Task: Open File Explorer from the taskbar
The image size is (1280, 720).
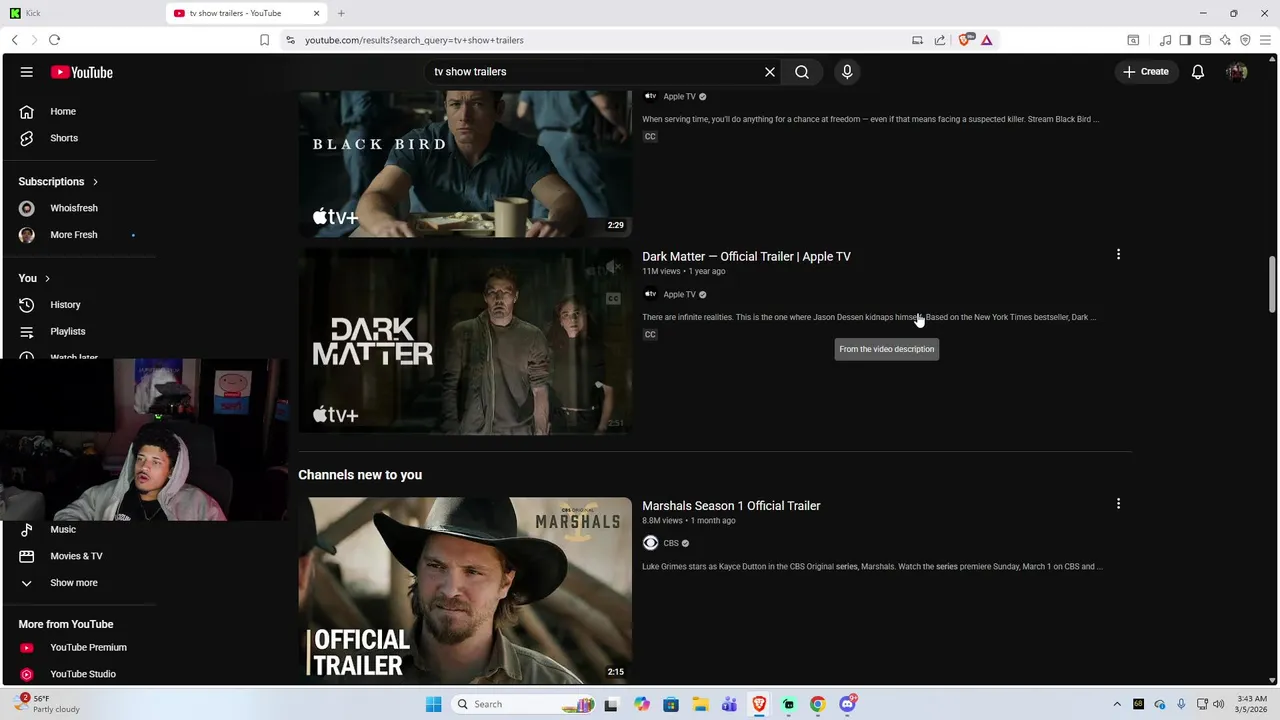Action: point(700,704)
